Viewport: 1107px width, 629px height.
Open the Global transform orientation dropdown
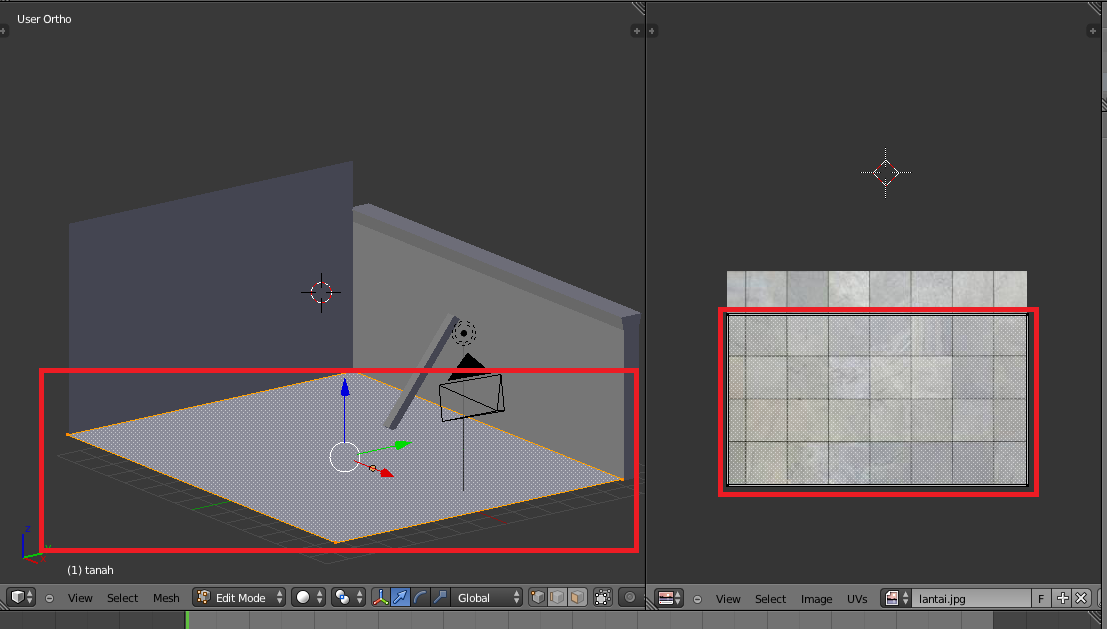(486, 597)
